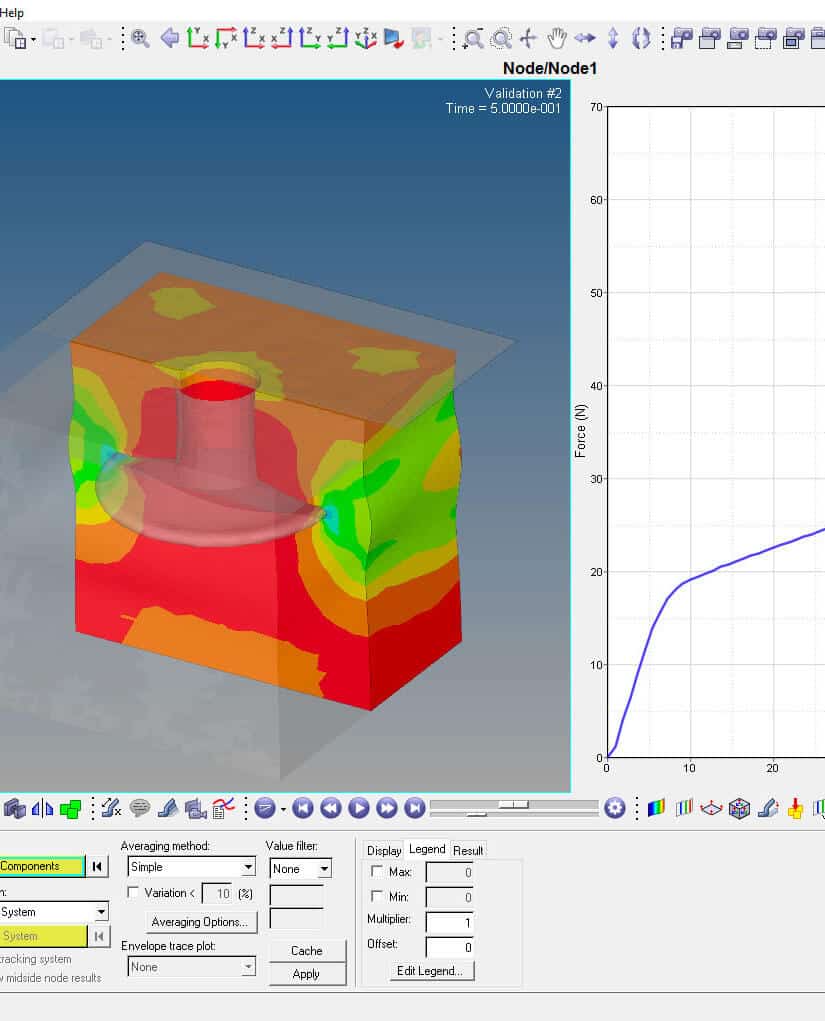Open the Envelope trace plot dropdown
The height and width of the screenshot is (1021, 825).
click(x=245, y=967)
